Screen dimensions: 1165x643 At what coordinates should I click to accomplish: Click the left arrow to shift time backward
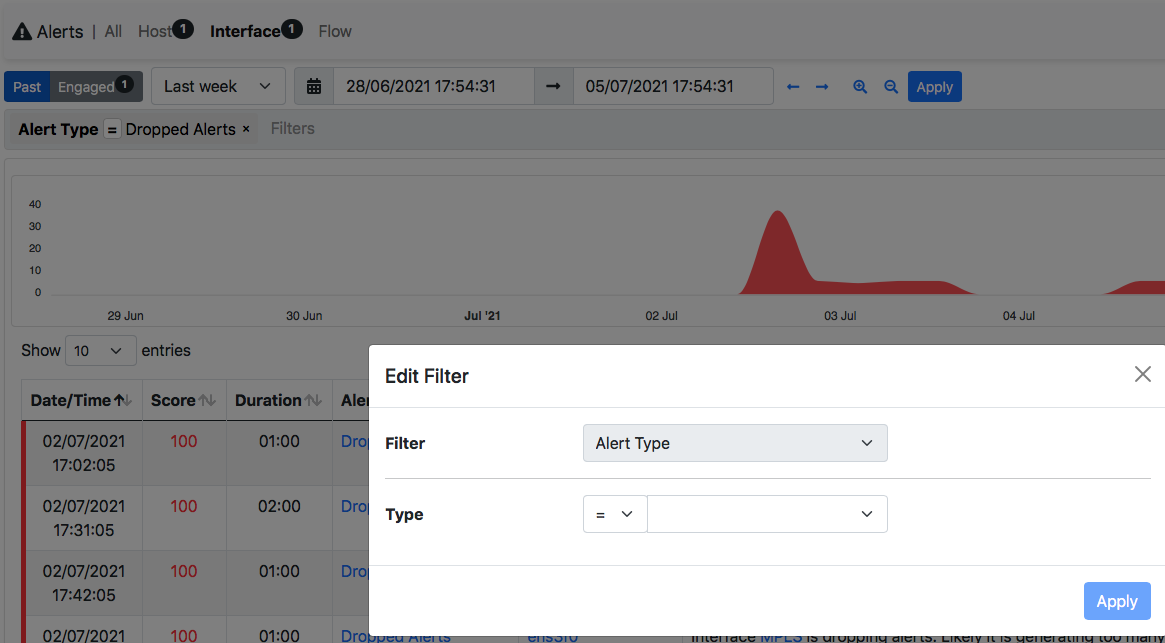tap(792, 86)
